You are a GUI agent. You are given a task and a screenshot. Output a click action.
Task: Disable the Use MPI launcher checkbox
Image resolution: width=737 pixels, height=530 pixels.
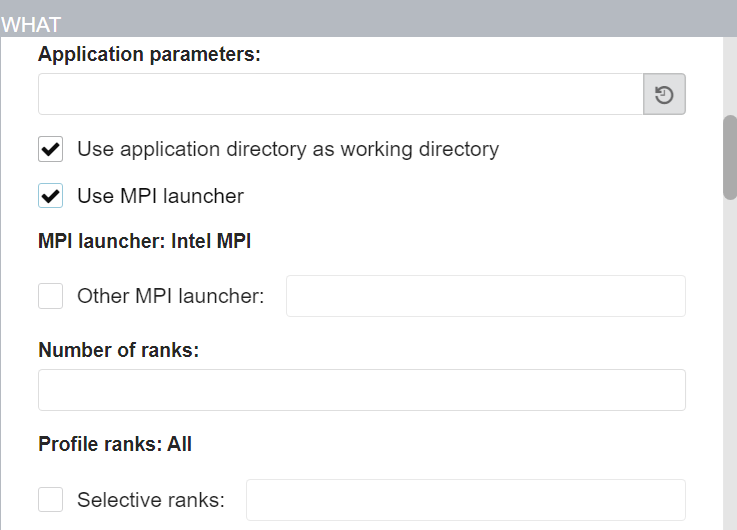click(x=51, y=196)
